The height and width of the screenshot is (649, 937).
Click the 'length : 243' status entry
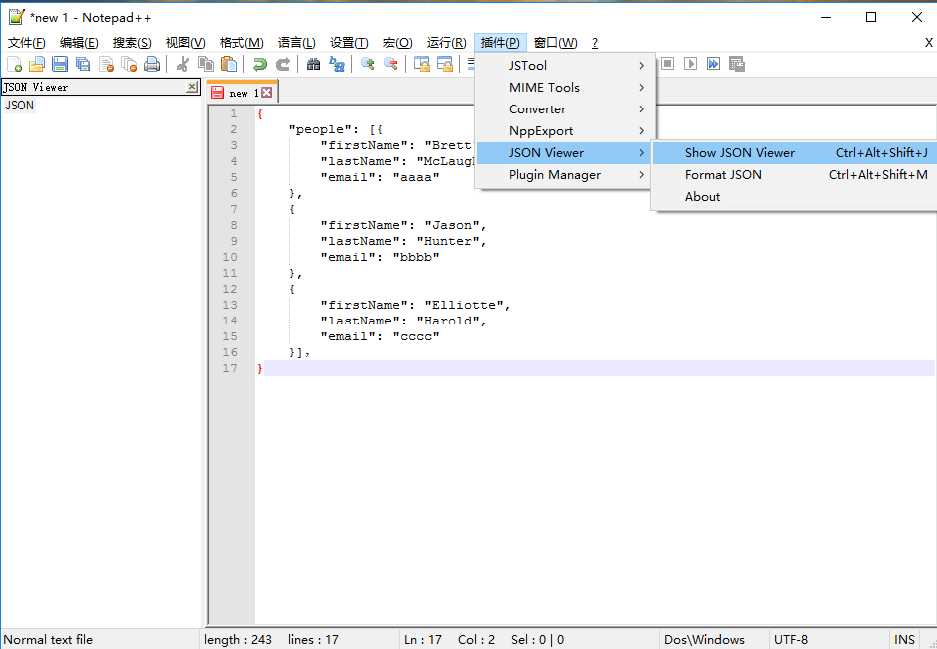238,639
